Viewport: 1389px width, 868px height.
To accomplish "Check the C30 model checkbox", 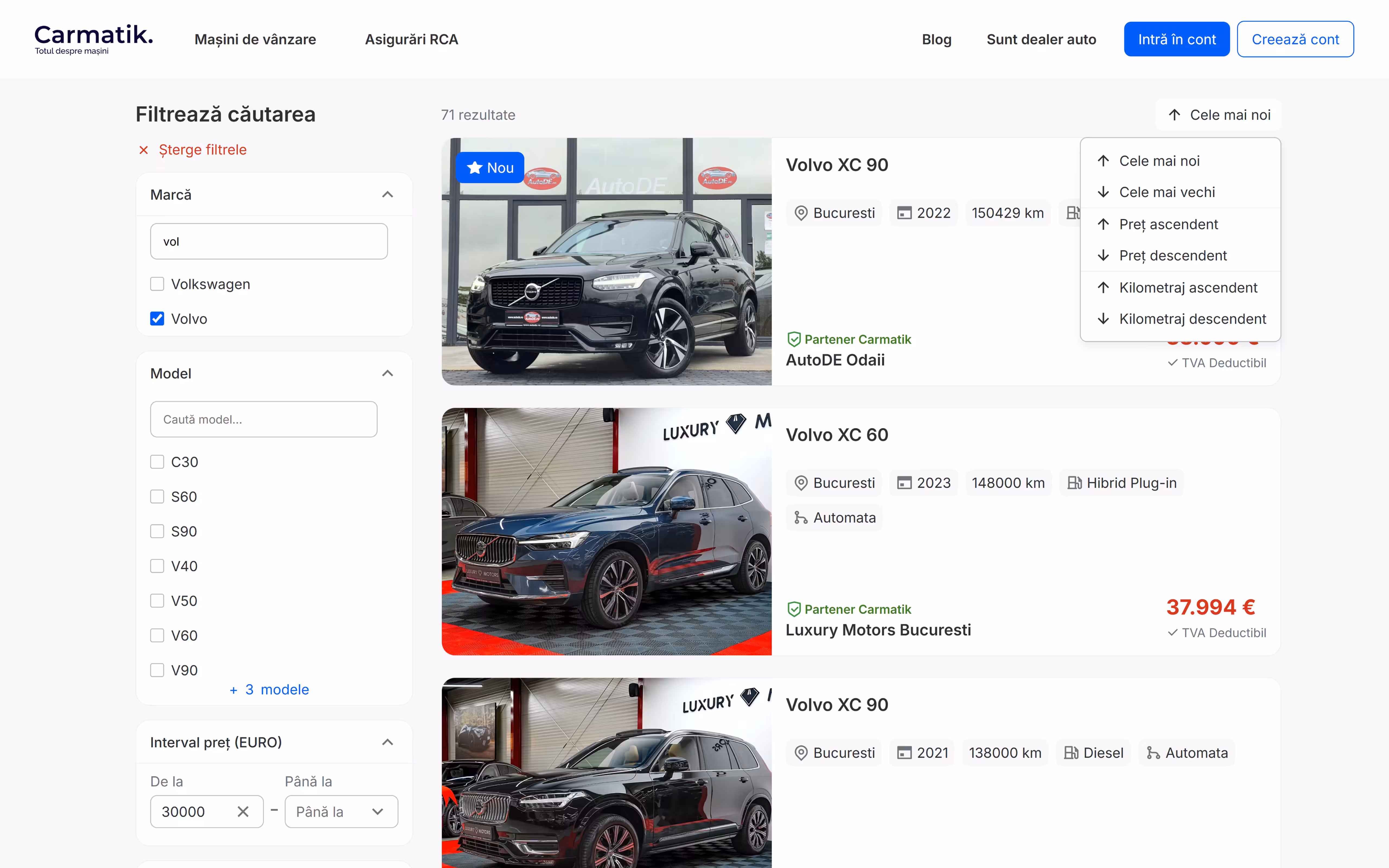I will coord(157,462).
